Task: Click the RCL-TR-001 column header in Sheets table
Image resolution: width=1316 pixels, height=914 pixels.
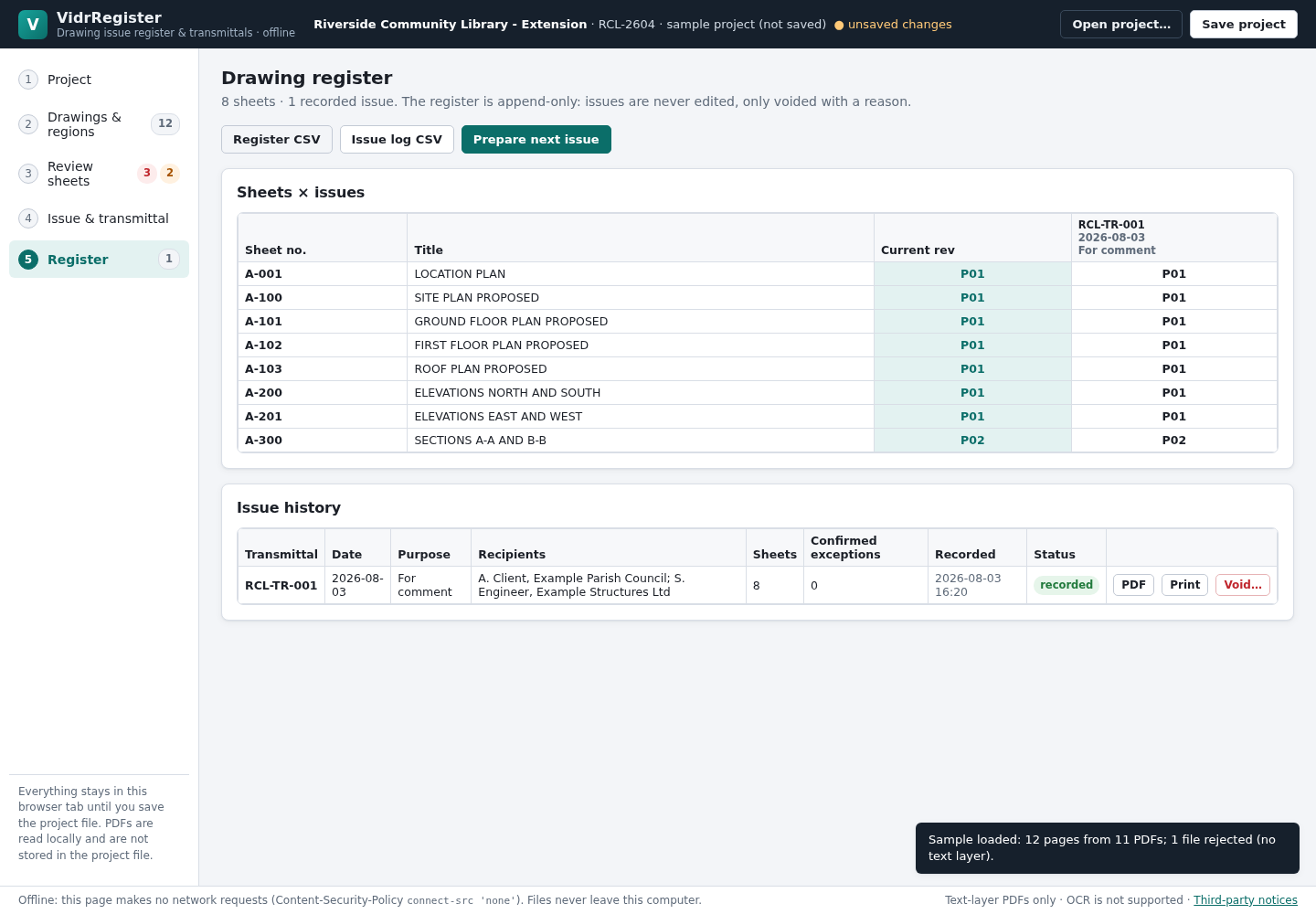Action: (1174, 238)
